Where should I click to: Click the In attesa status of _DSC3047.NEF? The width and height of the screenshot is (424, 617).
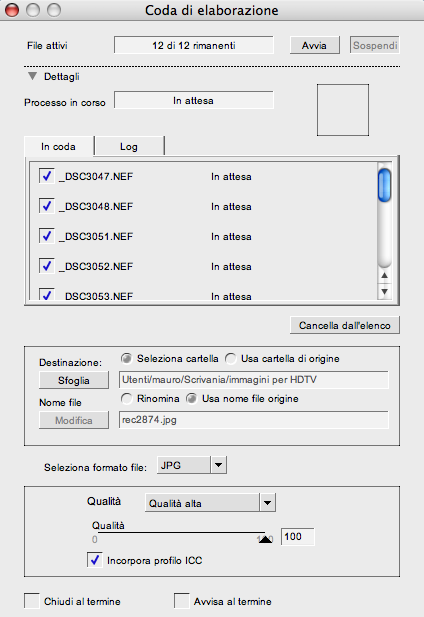pyautogui.click(x=231, y=177)
